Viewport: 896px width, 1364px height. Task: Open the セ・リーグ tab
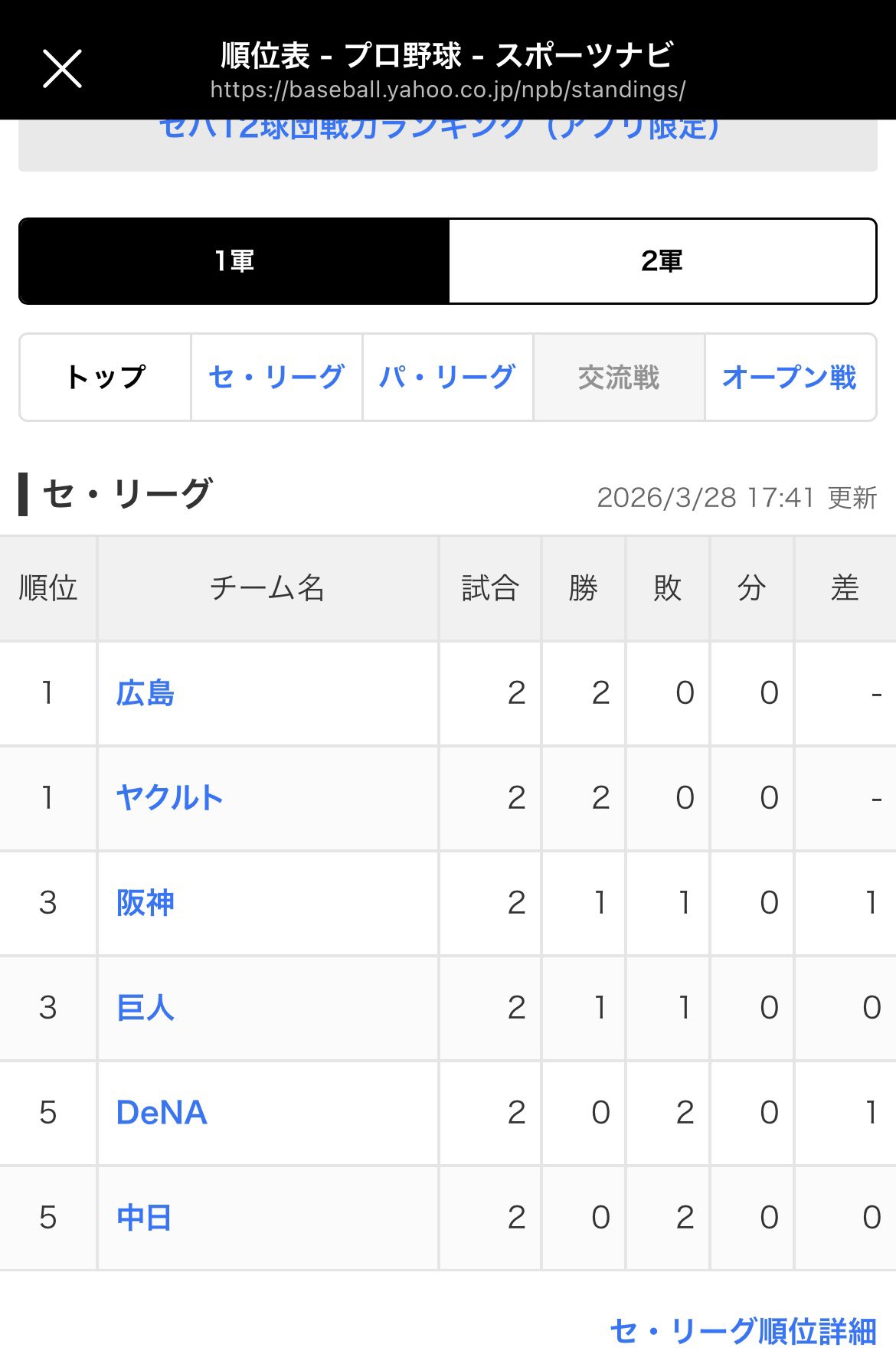pos(276,377)
